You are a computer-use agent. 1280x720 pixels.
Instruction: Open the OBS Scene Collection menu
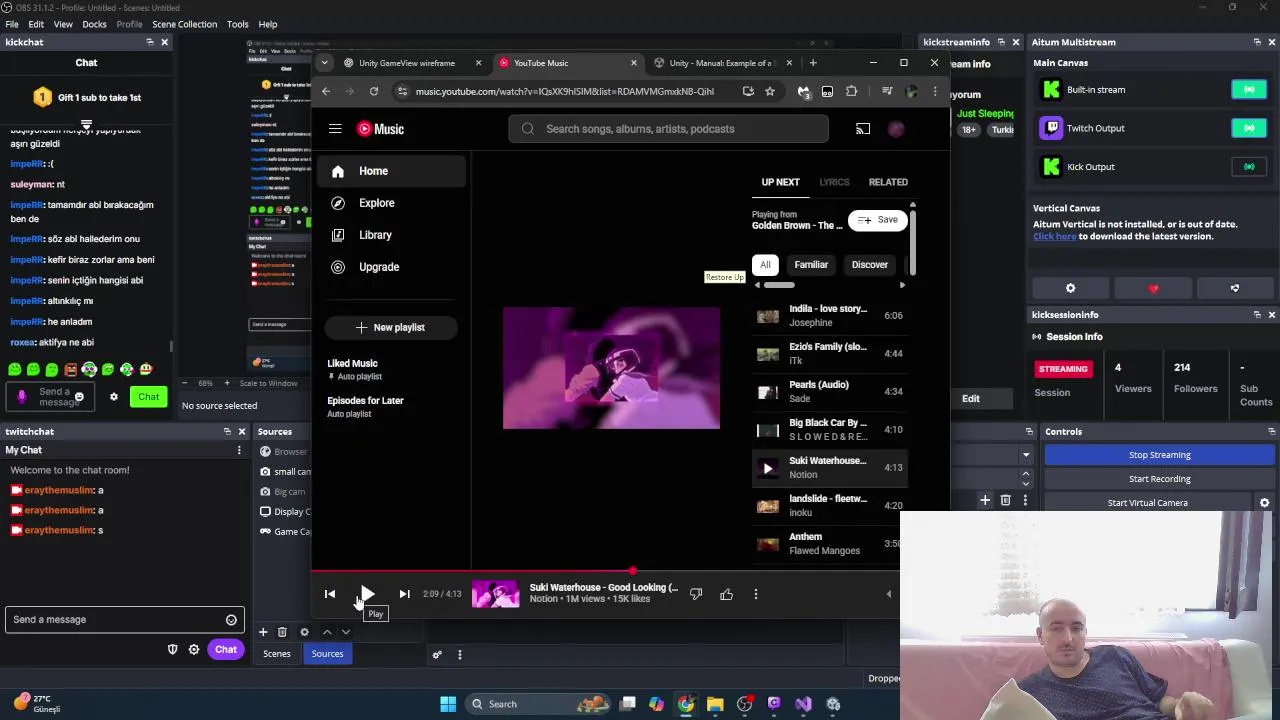184,24
